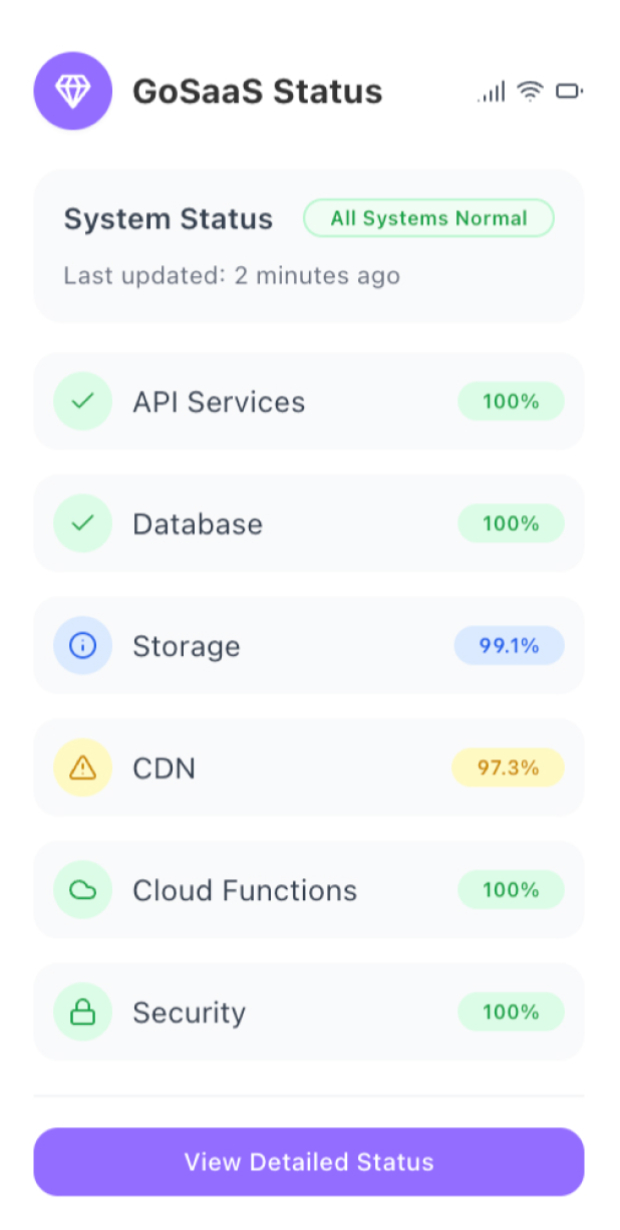Click the Cloud Functions cloud icon

click(x=82, y=889)
